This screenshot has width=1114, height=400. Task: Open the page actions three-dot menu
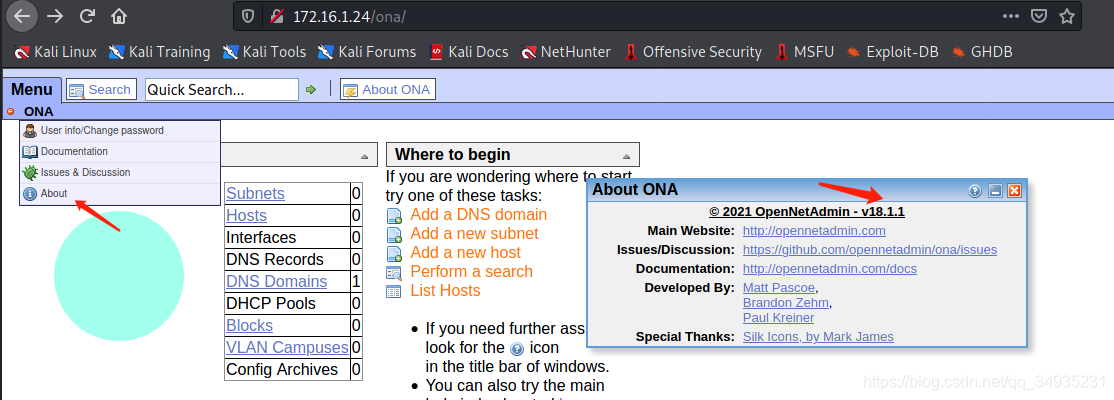point(1010,16)
